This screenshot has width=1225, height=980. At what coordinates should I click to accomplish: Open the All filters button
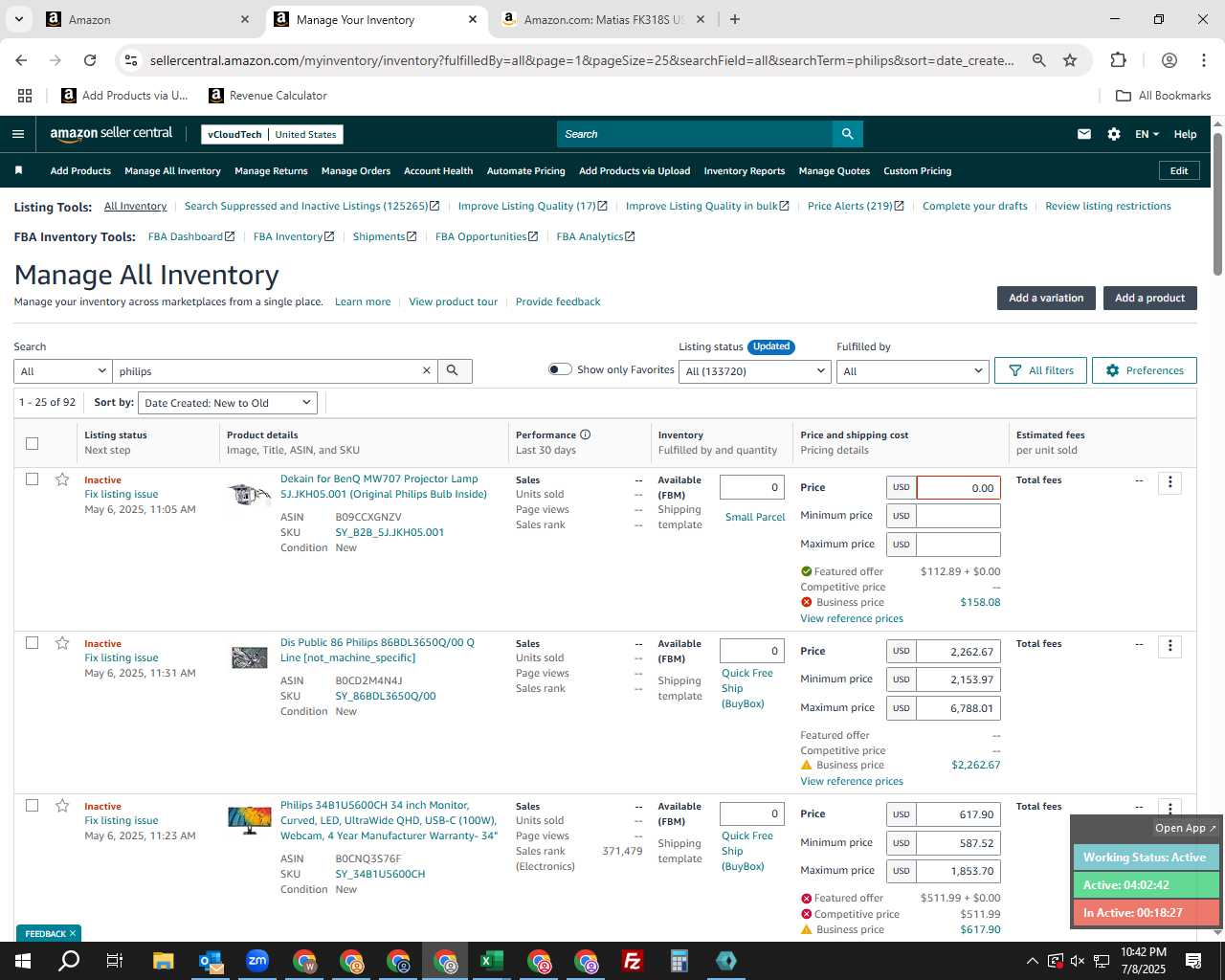[x=1041, y=370]
